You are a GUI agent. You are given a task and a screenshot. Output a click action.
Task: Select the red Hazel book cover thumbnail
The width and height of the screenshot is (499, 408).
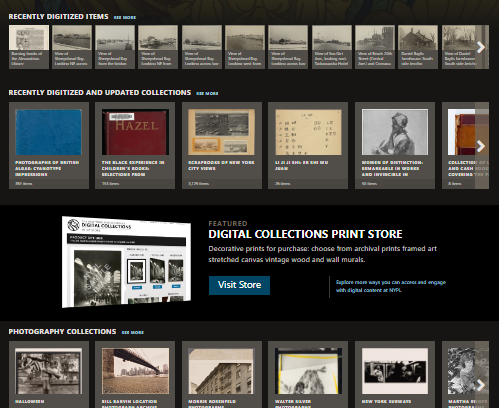[x=135, y=132]
